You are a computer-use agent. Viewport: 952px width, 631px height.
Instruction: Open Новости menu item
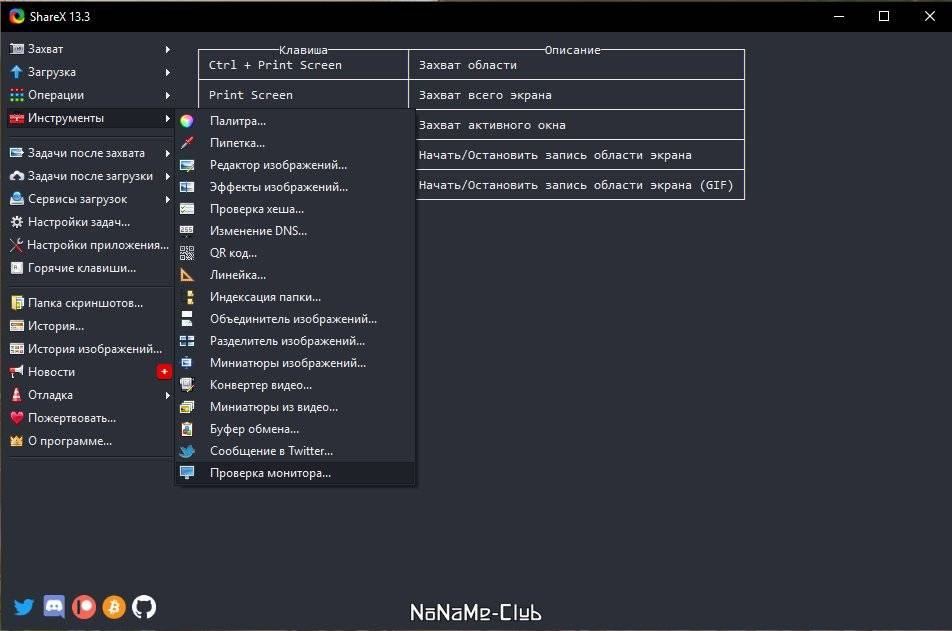click(x=90, y=372)
